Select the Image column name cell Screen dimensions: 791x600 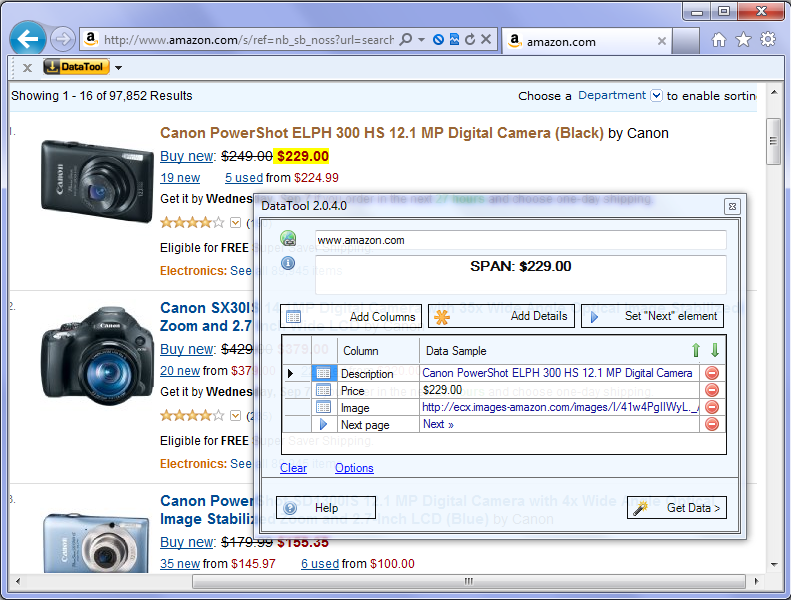[378, 407]
